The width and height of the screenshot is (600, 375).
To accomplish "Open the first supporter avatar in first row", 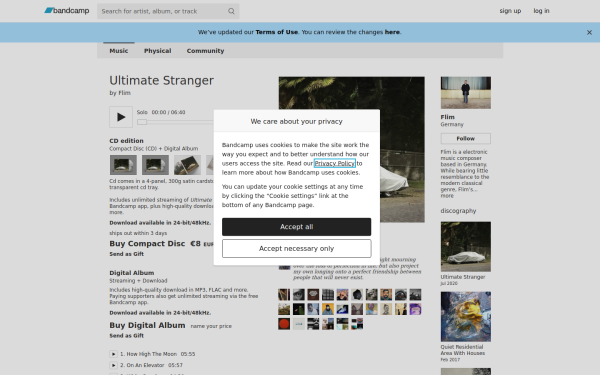I will (284, 295).
